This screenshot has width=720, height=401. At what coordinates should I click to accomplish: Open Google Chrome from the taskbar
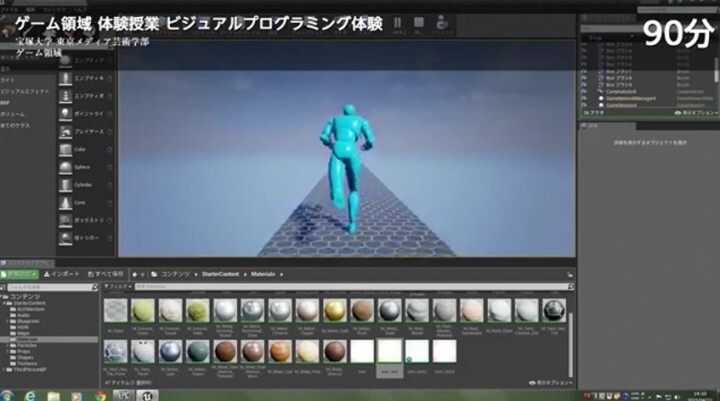coord(100,396)
